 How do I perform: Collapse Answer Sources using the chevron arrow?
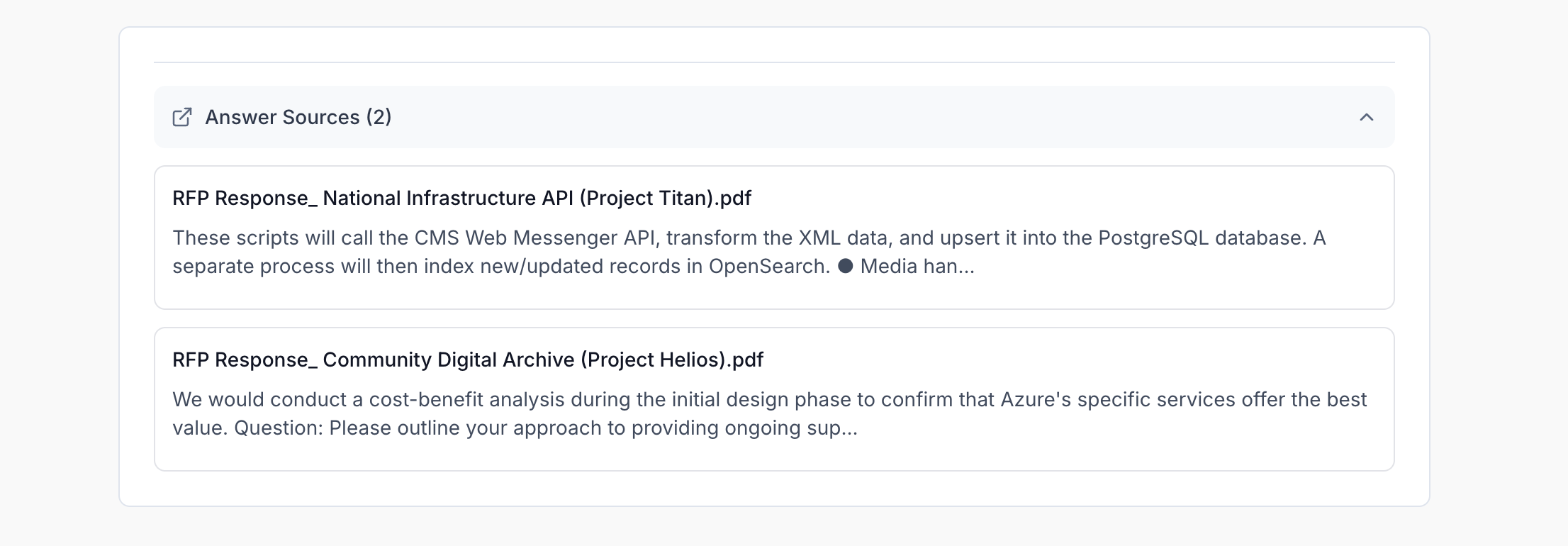tap(1366, 117)
